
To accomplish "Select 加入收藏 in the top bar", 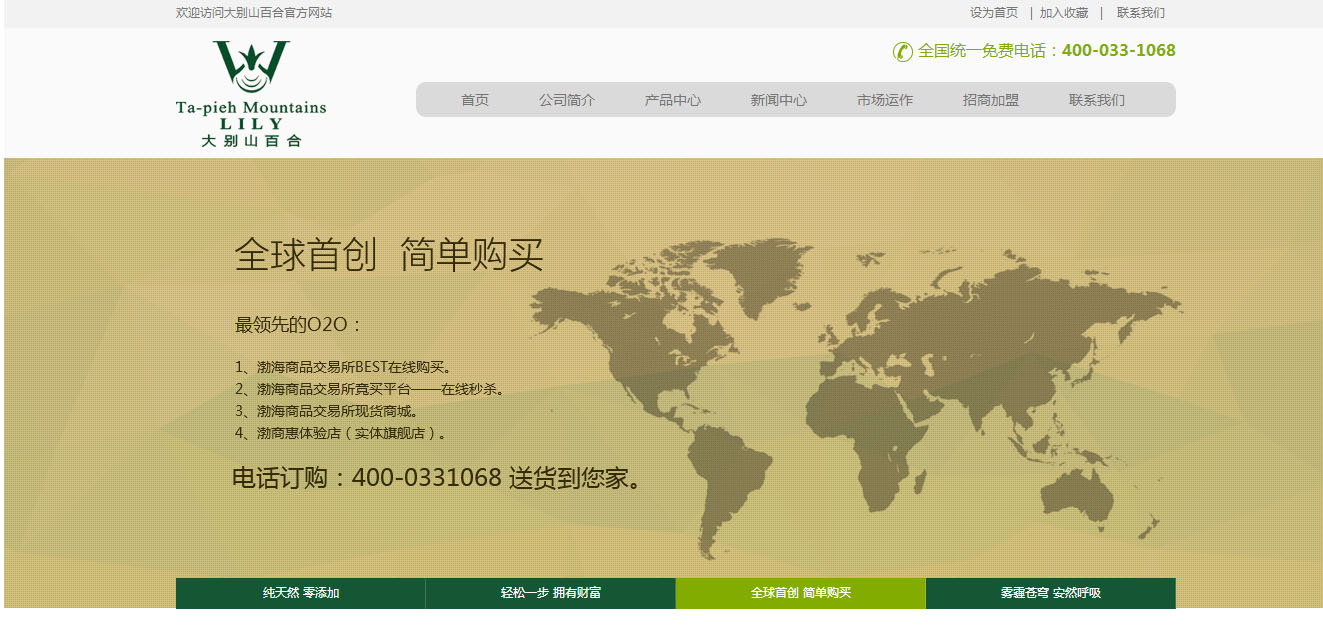I will (1063, 13).
